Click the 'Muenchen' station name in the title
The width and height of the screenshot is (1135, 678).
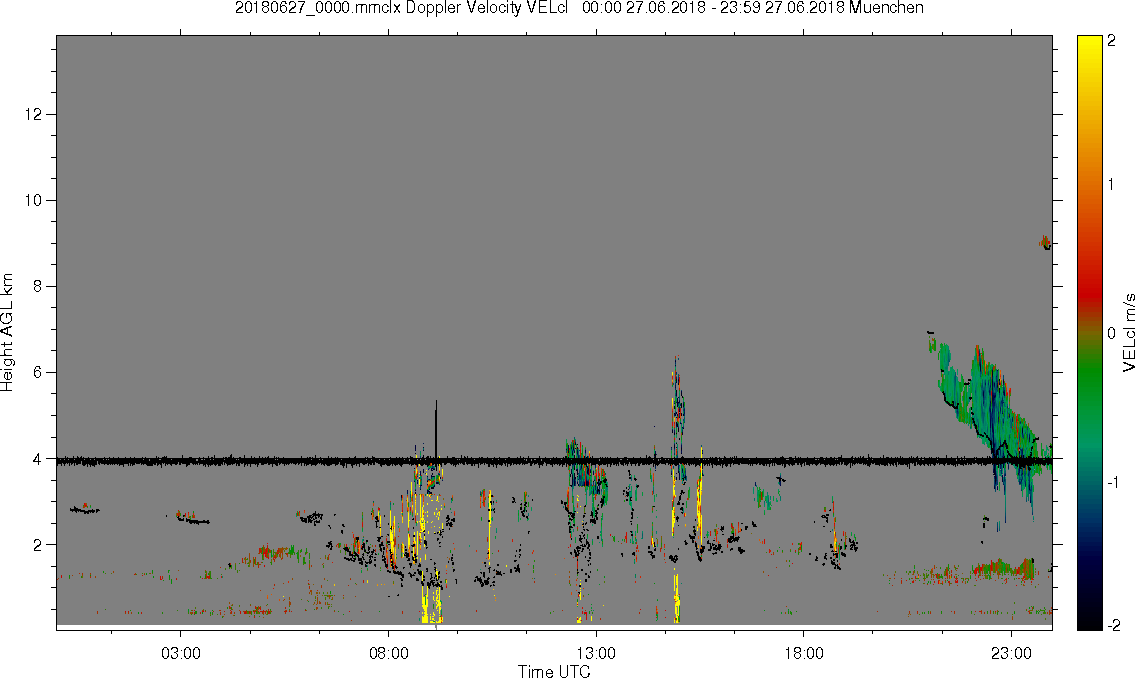pyautogui.click(x=887, y=8)
